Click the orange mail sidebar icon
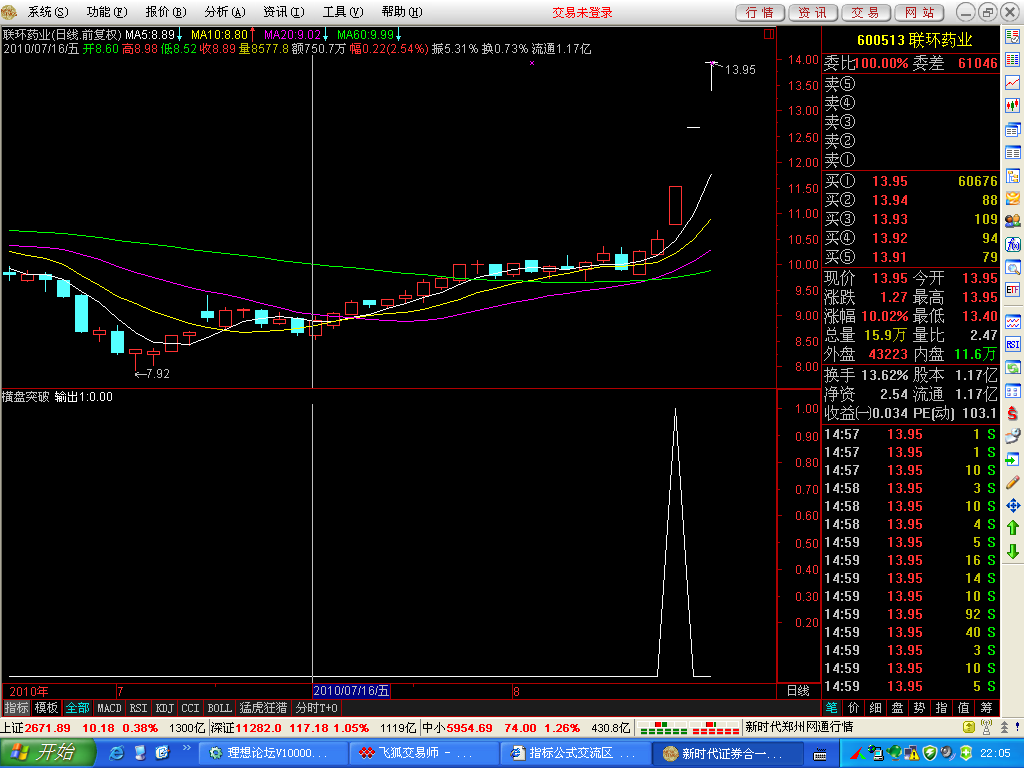Viewport: 1024px width, 768px height. 1012,199
